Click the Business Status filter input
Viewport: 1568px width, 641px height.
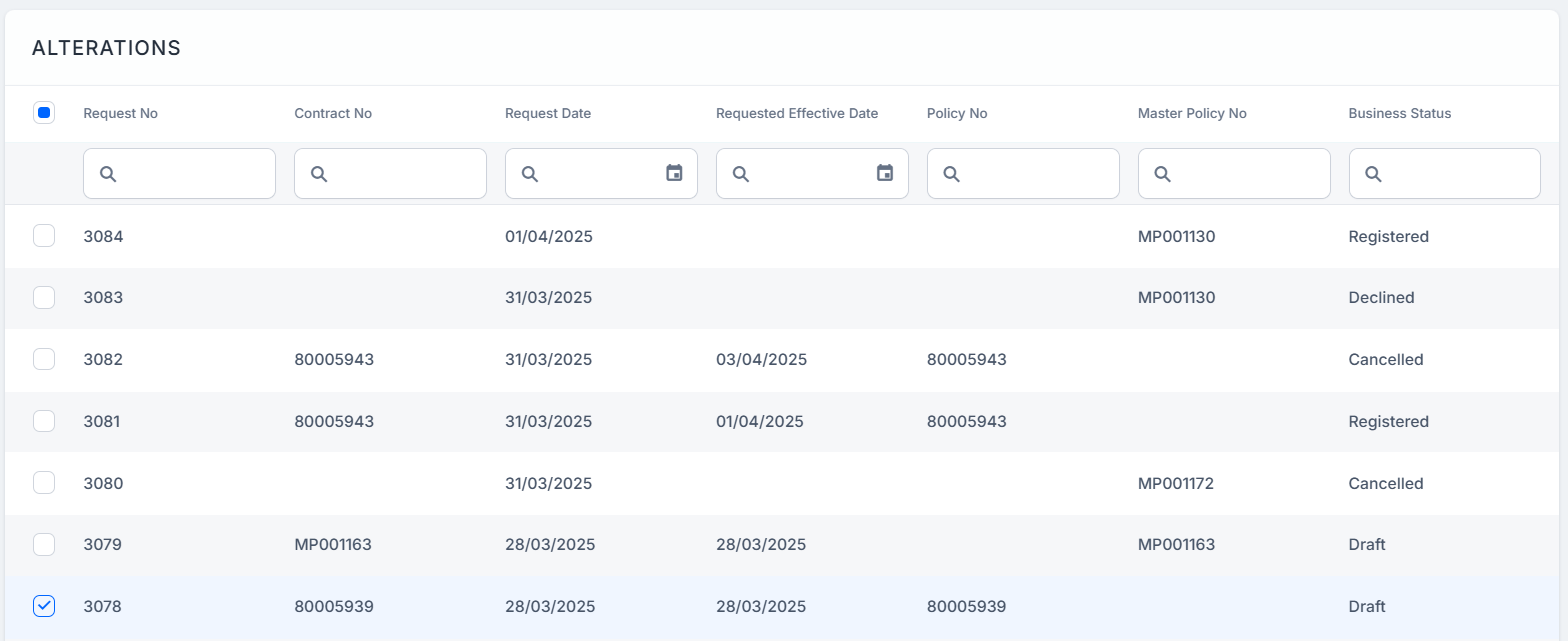click(1454, 174)
